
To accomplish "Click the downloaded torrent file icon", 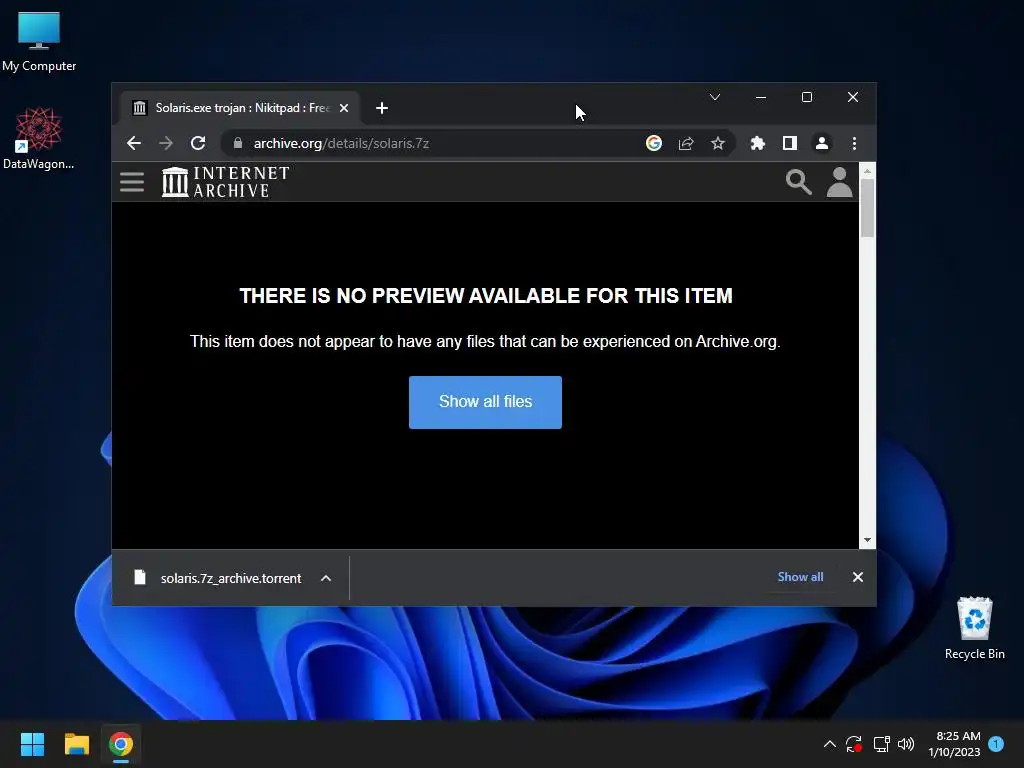I will tap(140, 577).
